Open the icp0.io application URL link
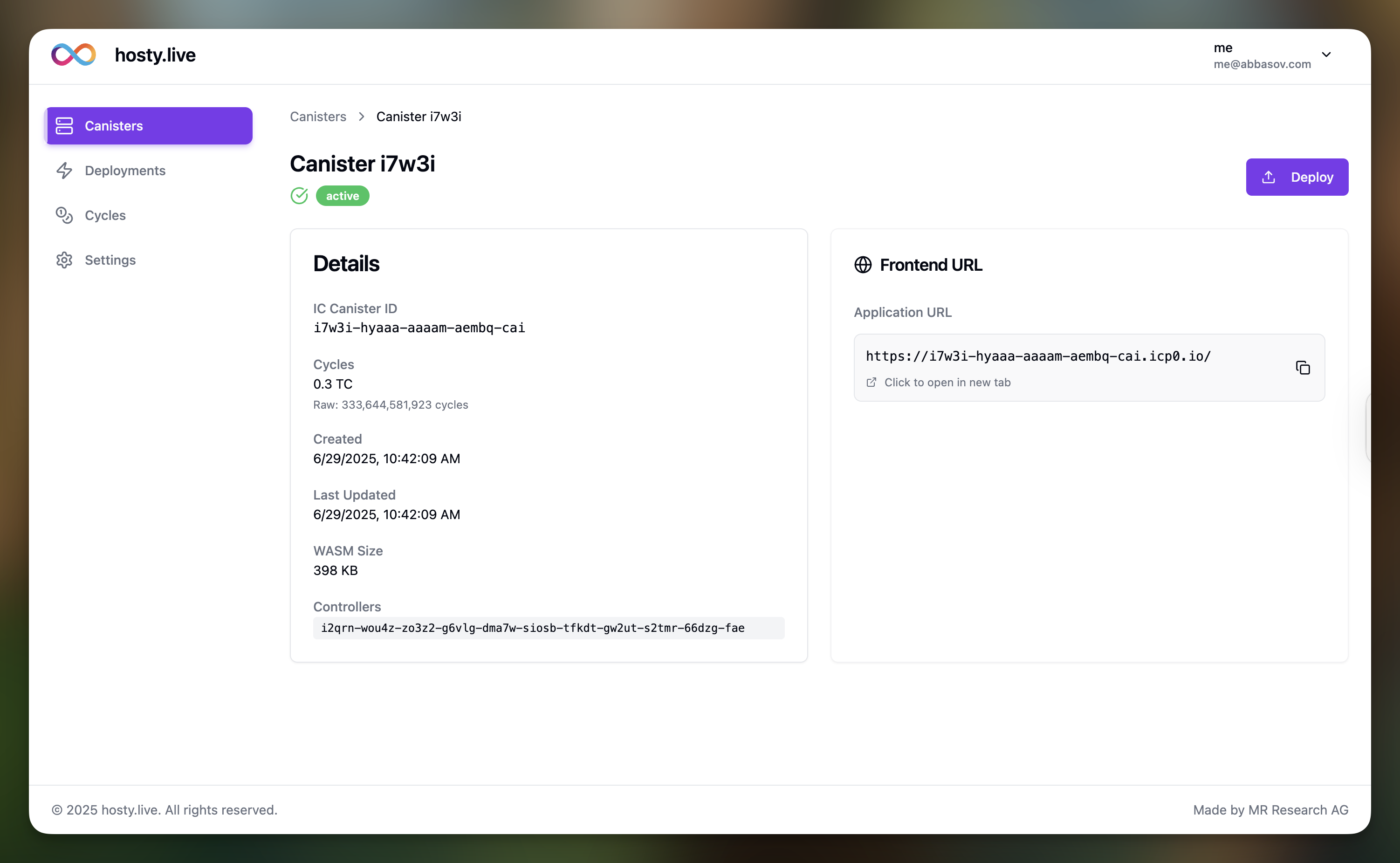 pos(1037,356)
